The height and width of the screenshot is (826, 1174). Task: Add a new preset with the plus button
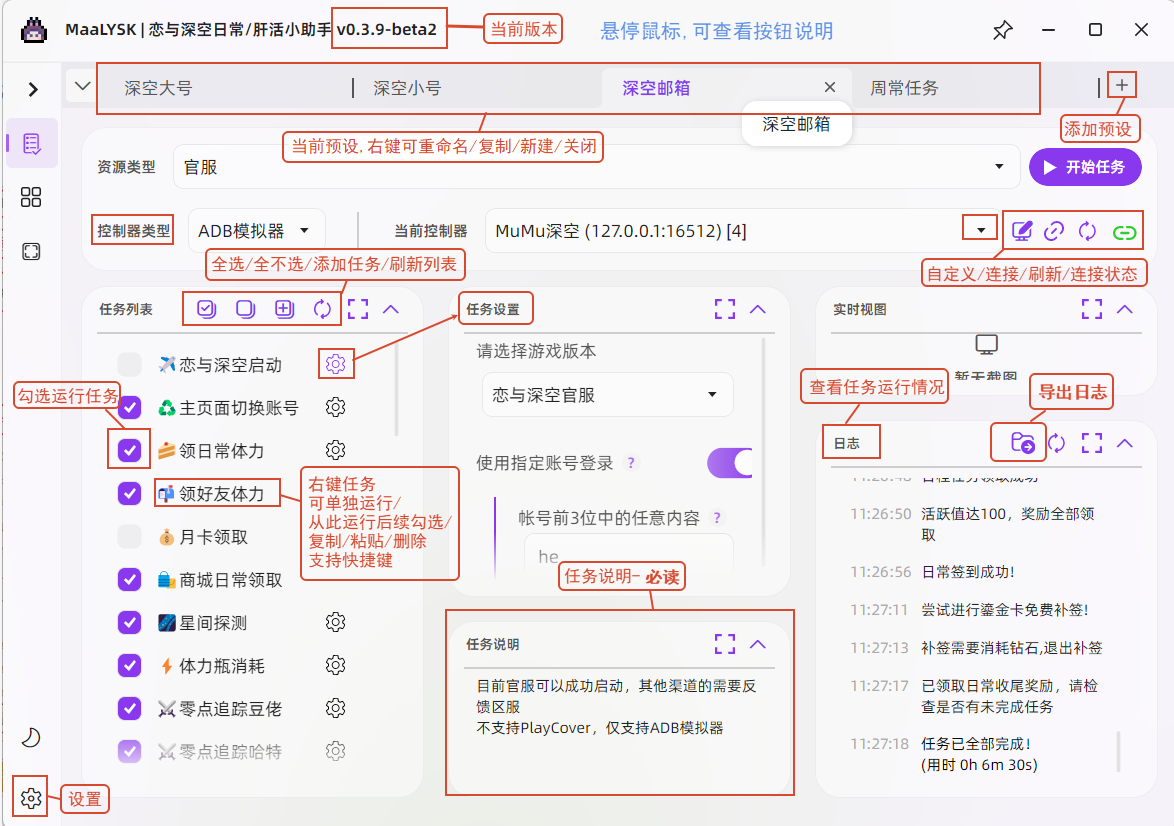tap(1122, 85)
